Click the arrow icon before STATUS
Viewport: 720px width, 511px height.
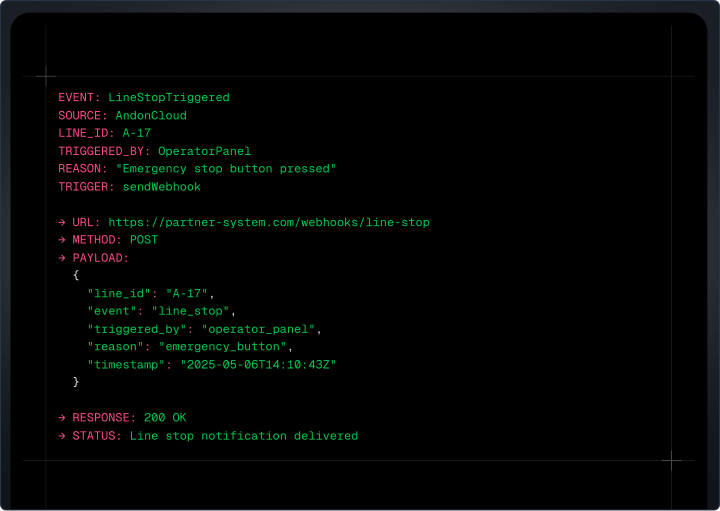pyautogui.click(x=62, y=436)
